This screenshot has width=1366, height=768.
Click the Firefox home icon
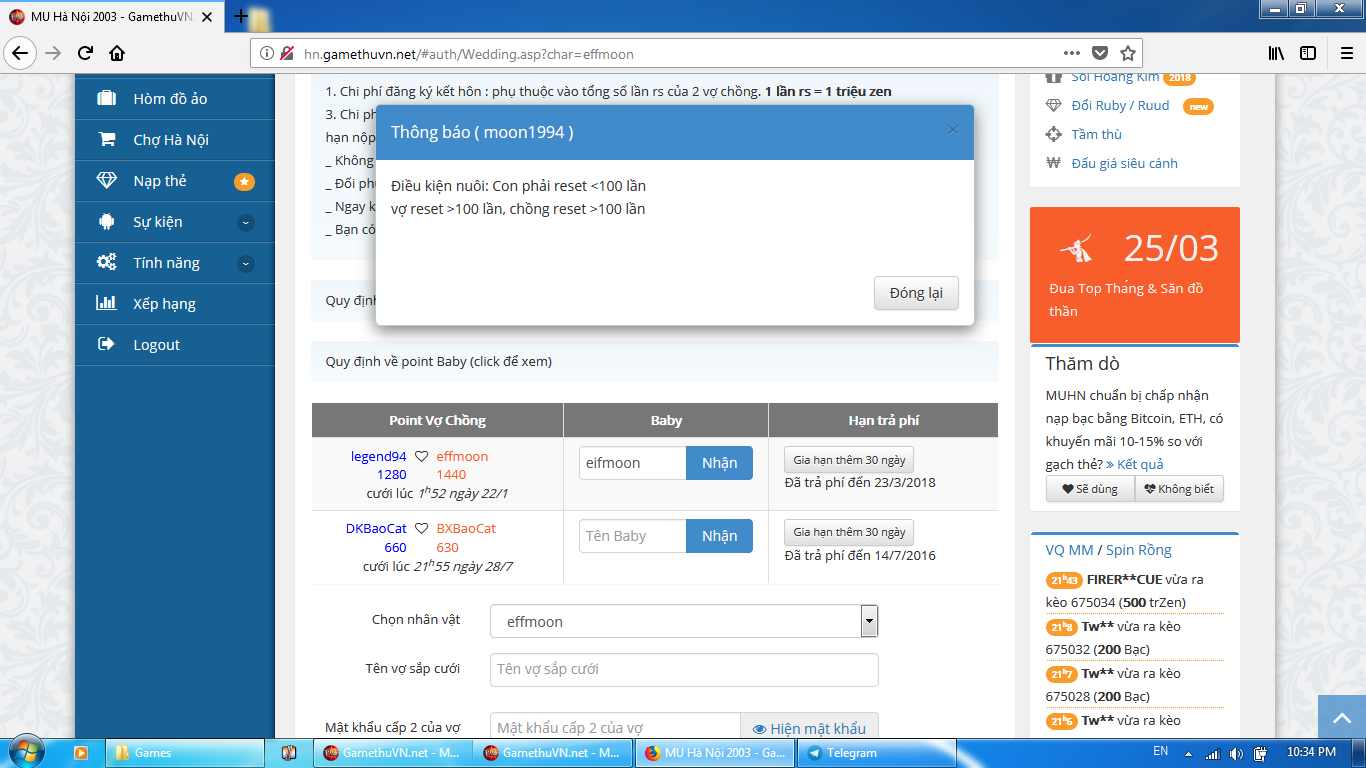(x=117, y=54)
